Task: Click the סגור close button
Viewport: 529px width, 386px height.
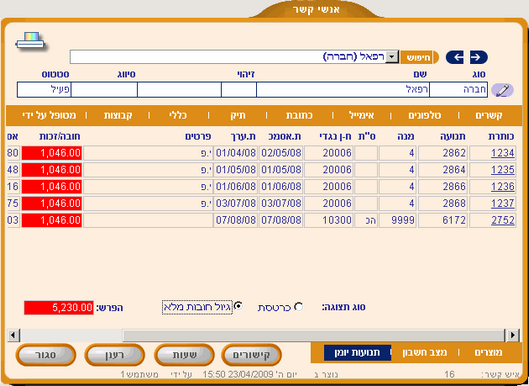Action: click(x=46, y=355)
